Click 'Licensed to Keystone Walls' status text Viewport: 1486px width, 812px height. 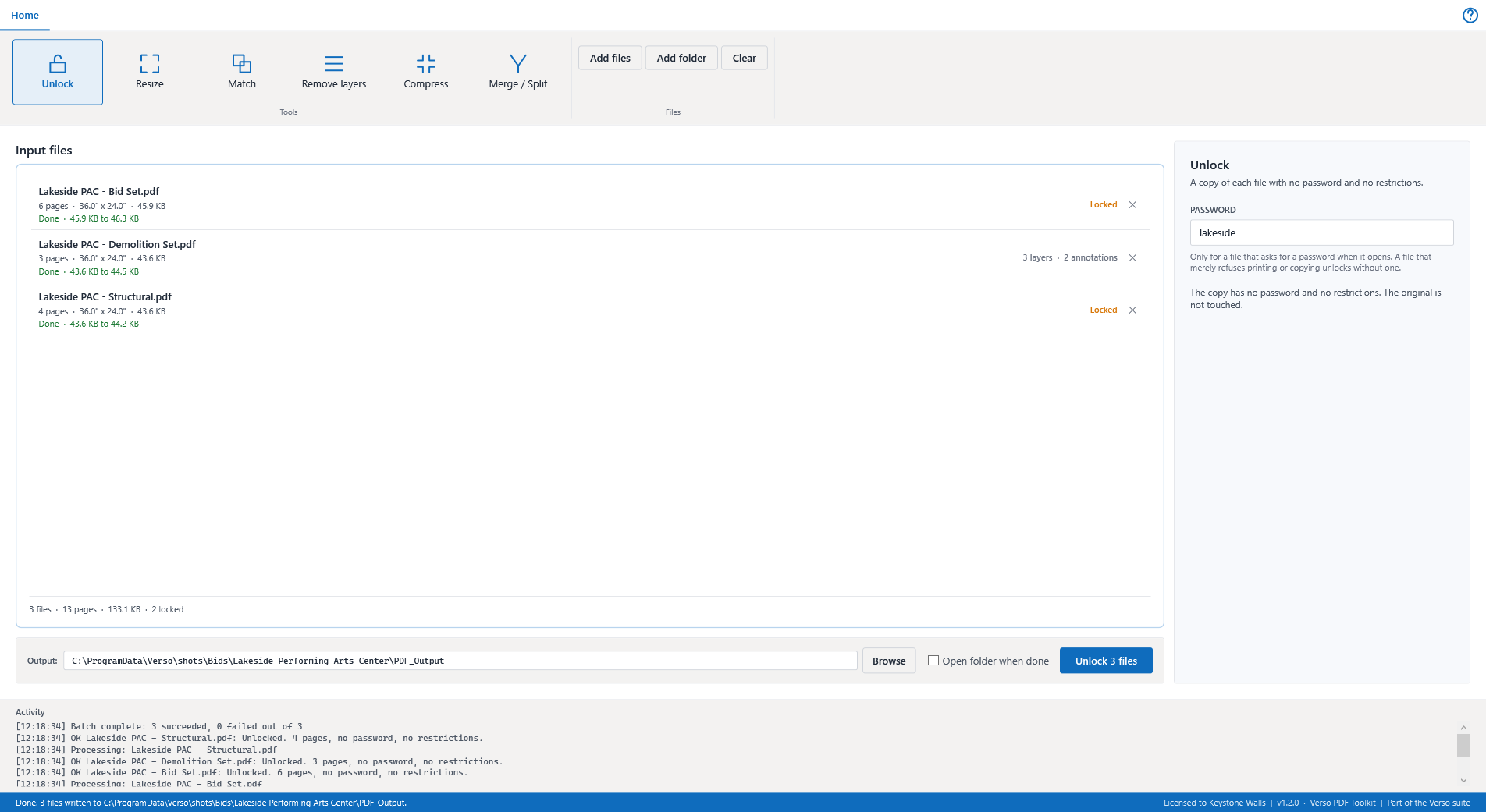click(x=1214, y=803)
